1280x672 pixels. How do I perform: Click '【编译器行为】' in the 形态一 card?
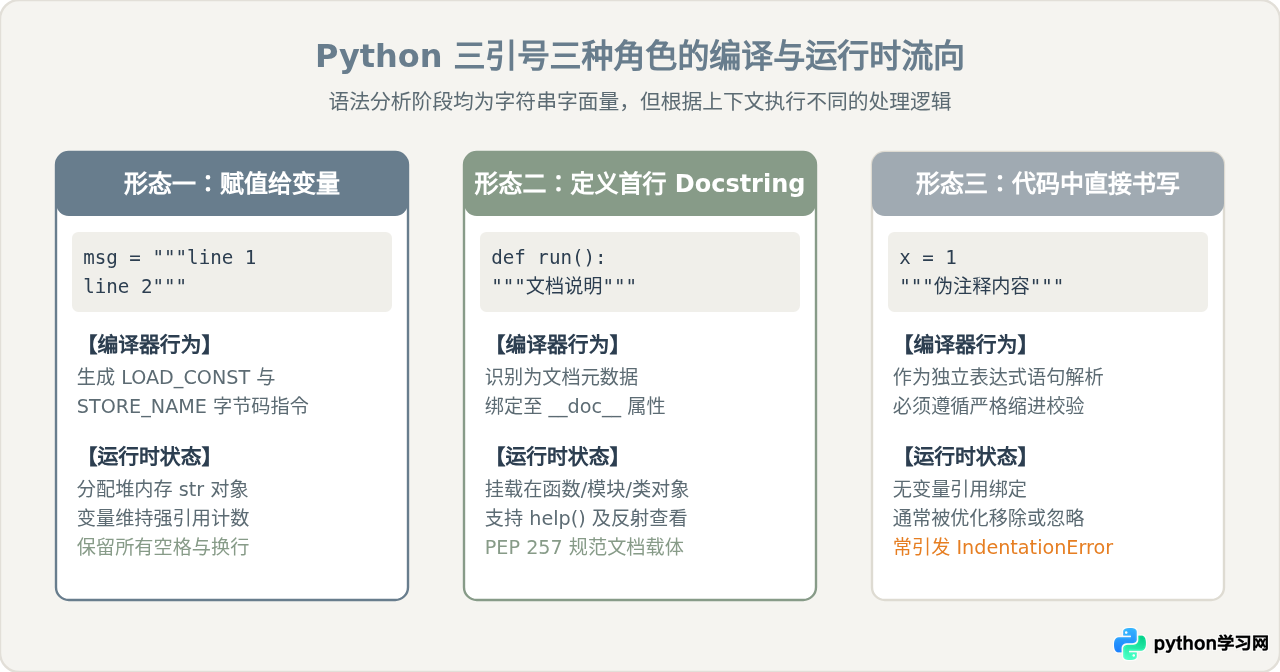(x=148, y=345)
